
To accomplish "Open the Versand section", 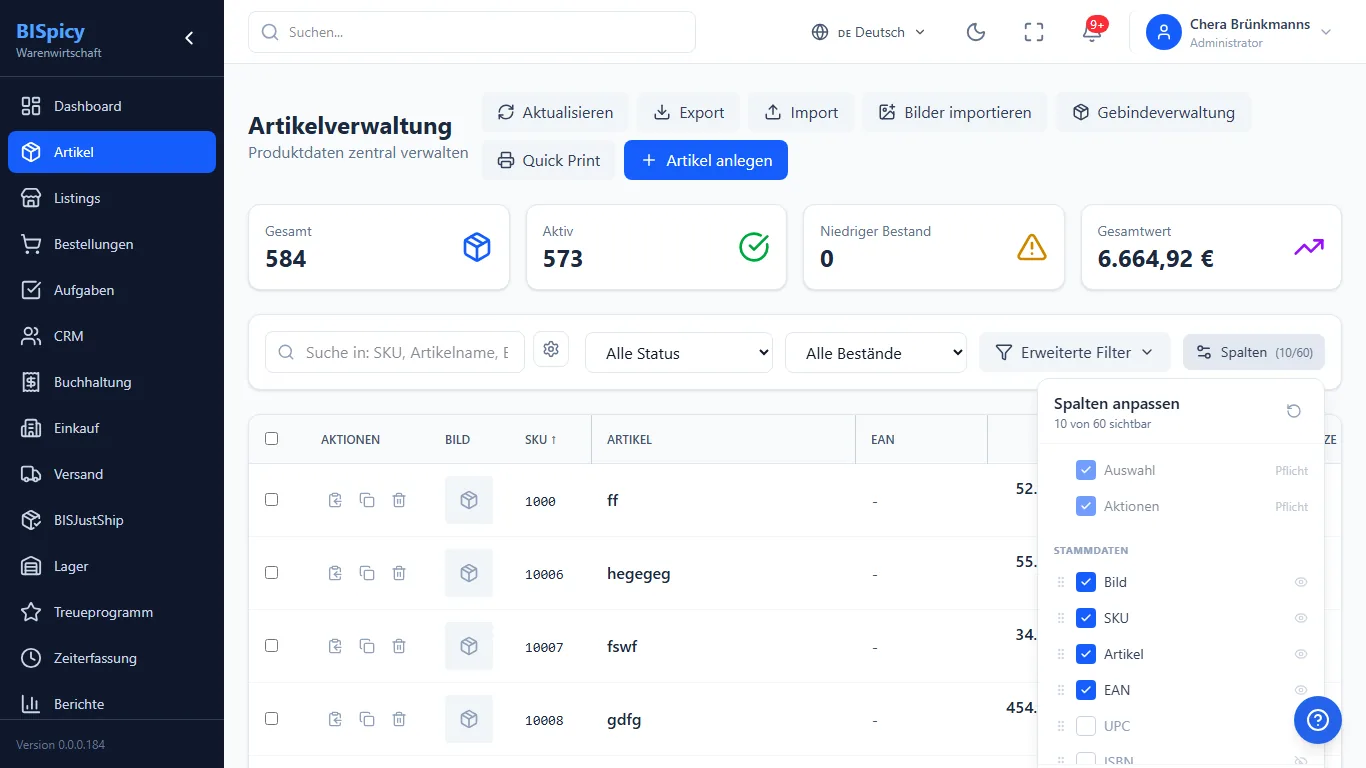I will click(x=112, y=474).
